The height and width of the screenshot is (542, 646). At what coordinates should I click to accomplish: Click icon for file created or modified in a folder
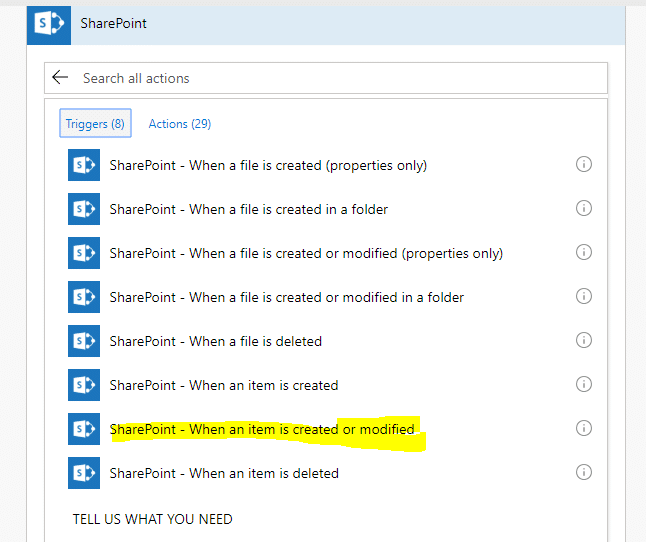[x=84, y=297]
